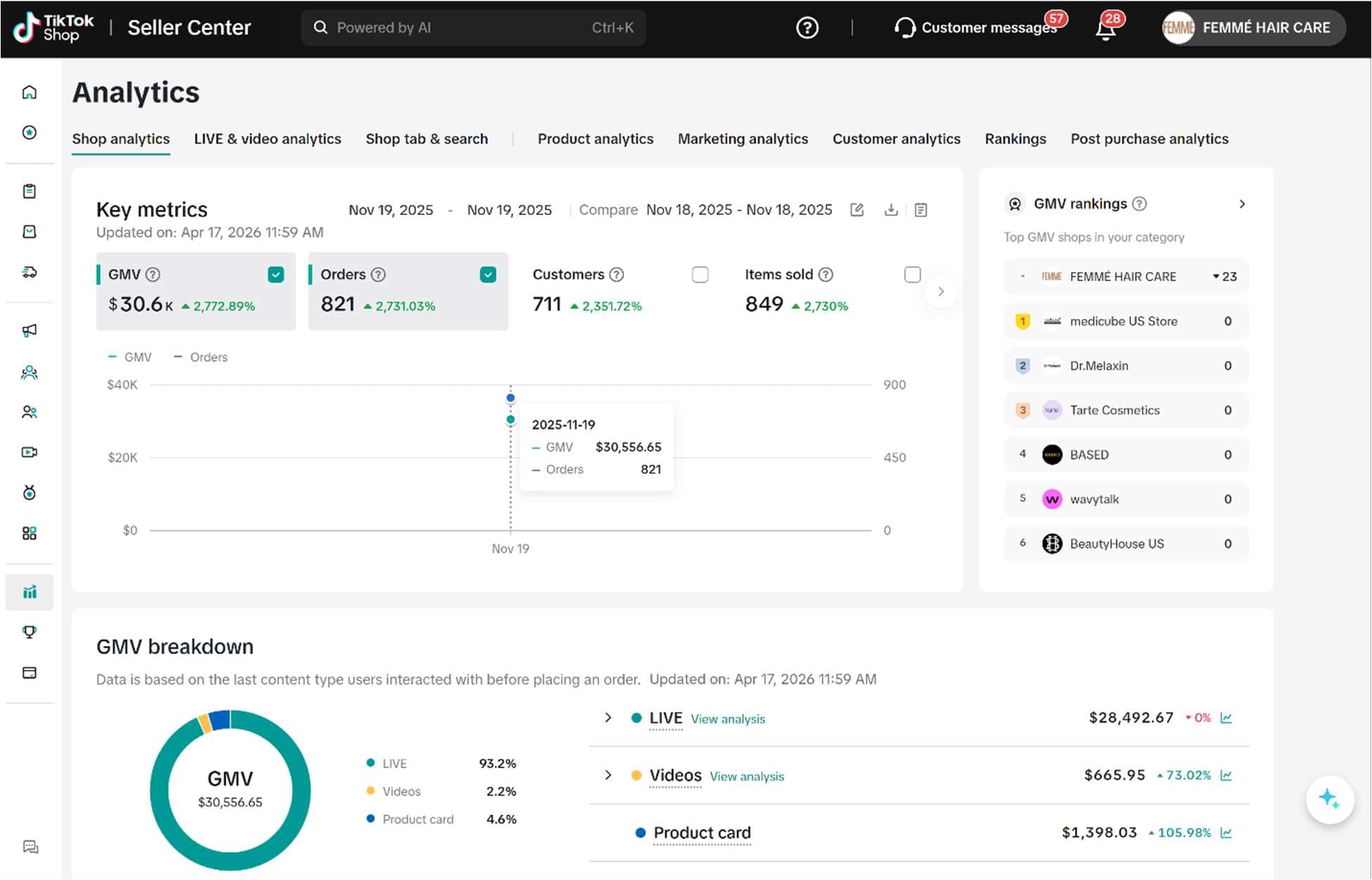Launch the AI sparkle assistant button

click(x=1329, y=799)
